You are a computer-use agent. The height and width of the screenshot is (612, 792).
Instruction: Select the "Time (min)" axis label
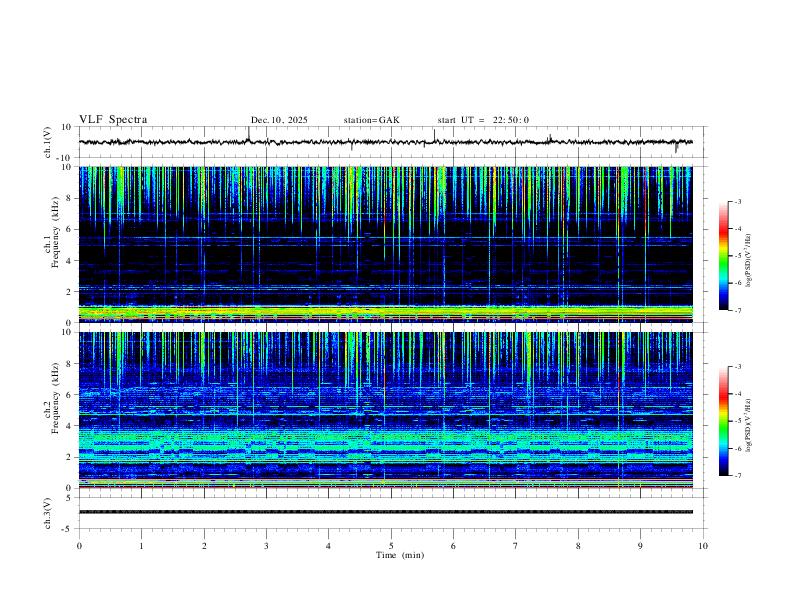pyautogui.click(x=400, y=555)
